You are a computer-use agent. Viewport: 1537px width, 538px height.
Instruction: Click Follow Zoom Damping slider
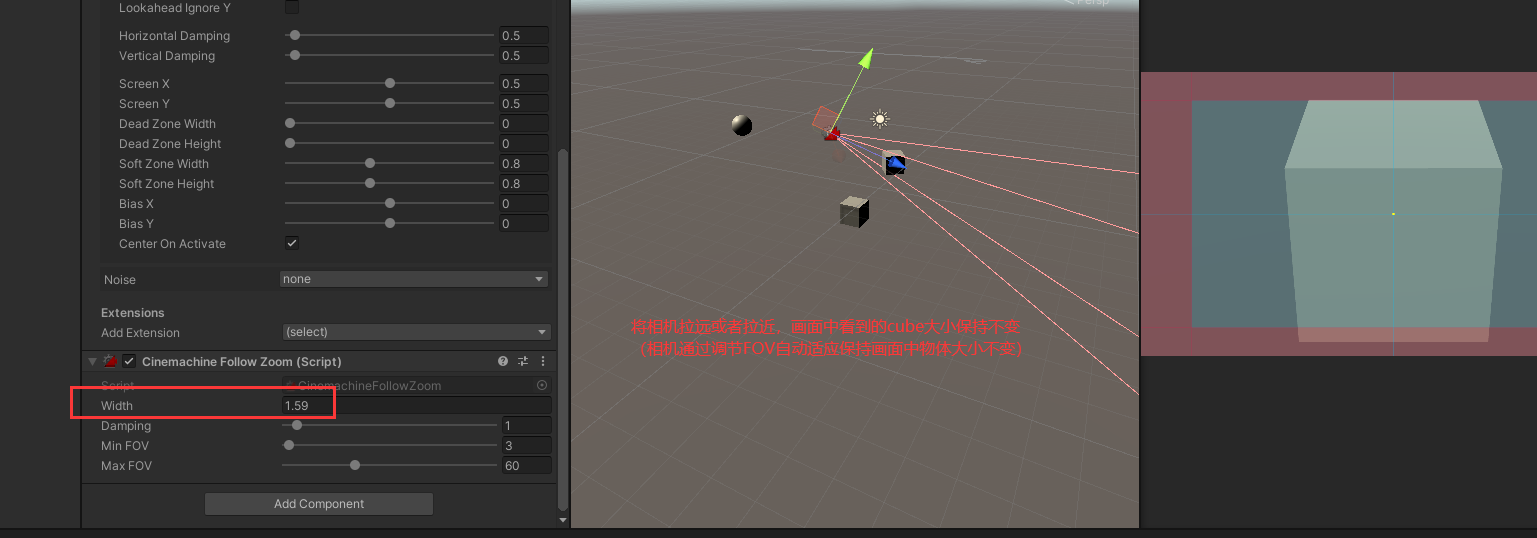pyautogui.click(x=390, y=425)
